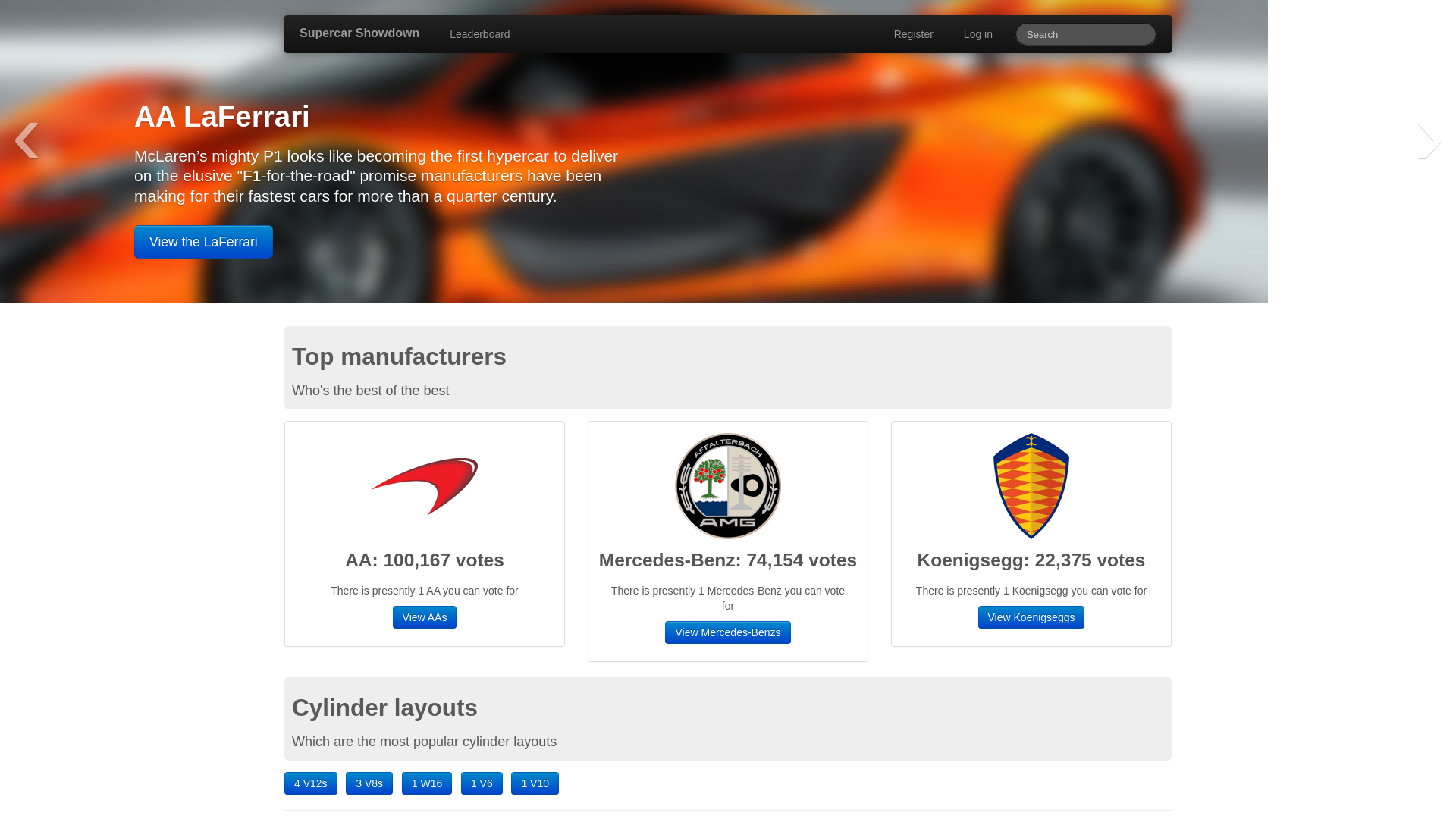Click the AA LaFerrari slide heading
This screenshot has width=1456, height=819.
point(222,117)
